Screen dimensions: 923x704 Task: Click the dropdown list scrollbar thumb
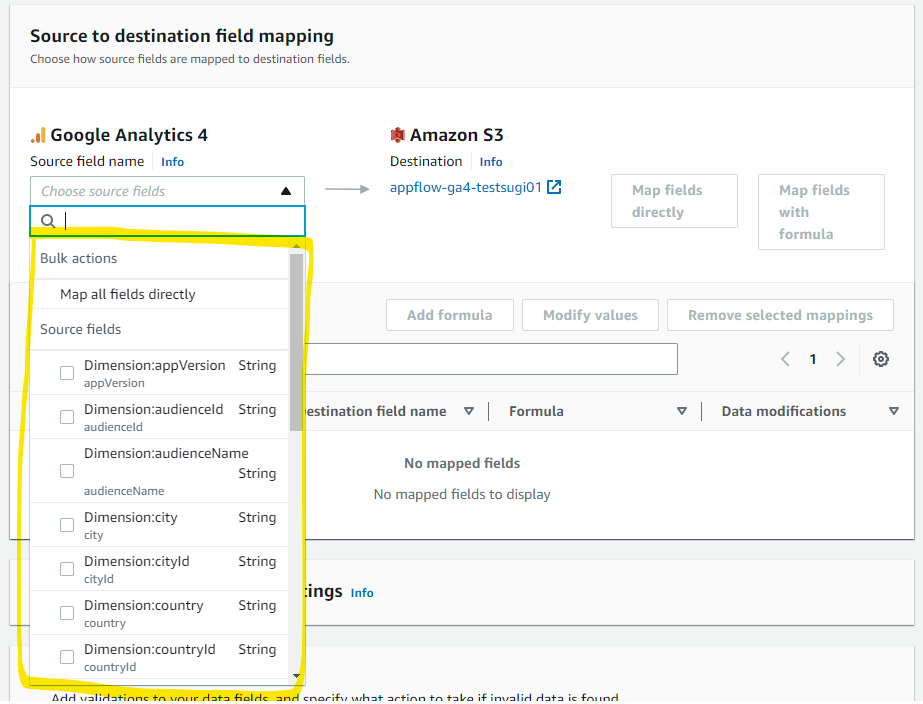296,342
